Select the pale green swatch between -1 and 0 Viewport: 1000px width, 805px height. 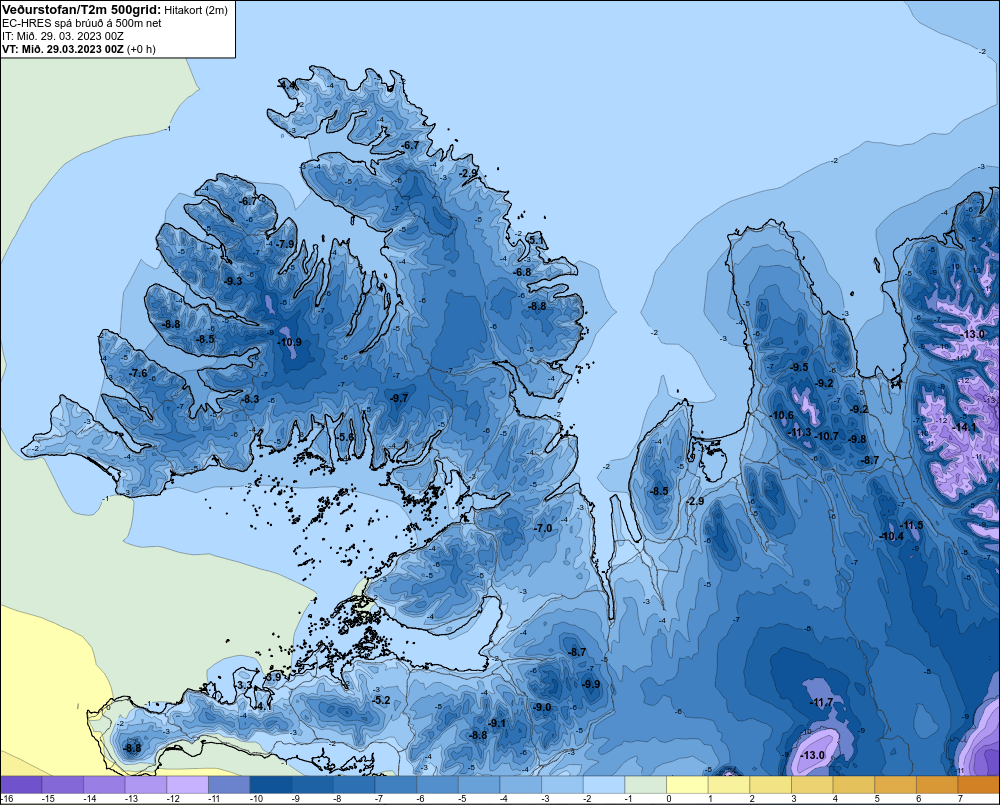click(645, 785)
